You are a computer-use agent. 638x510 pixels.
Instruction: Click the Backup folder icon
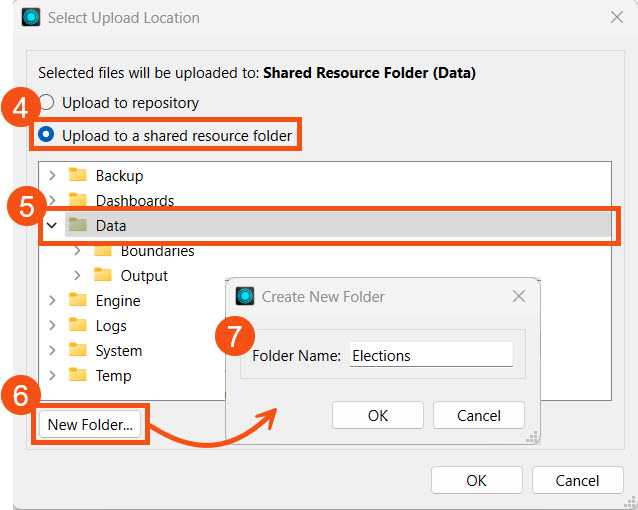click(x=78, y=176)
